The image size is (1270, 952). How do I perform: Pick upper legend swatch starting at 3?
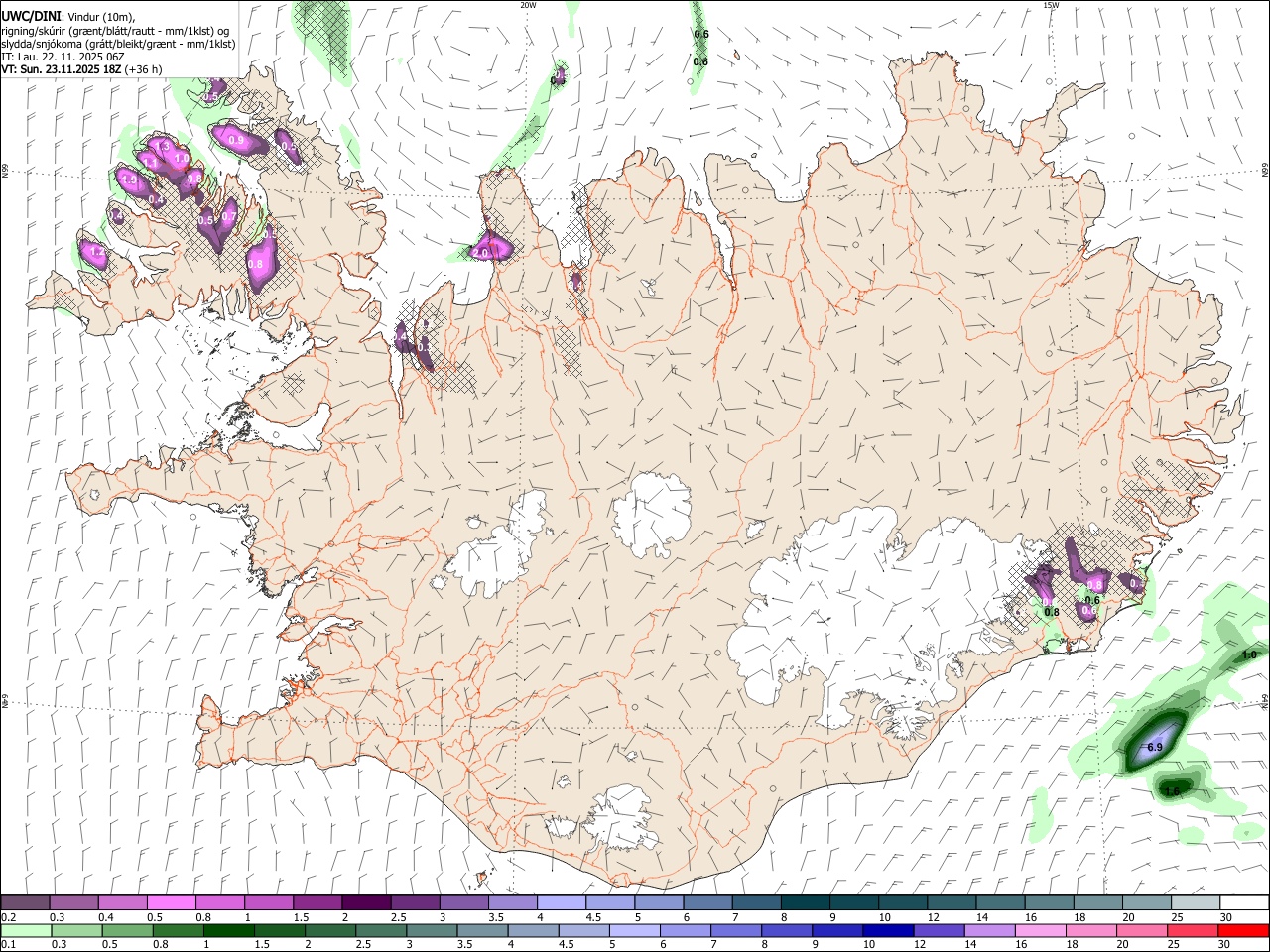[x=463, y=902]
